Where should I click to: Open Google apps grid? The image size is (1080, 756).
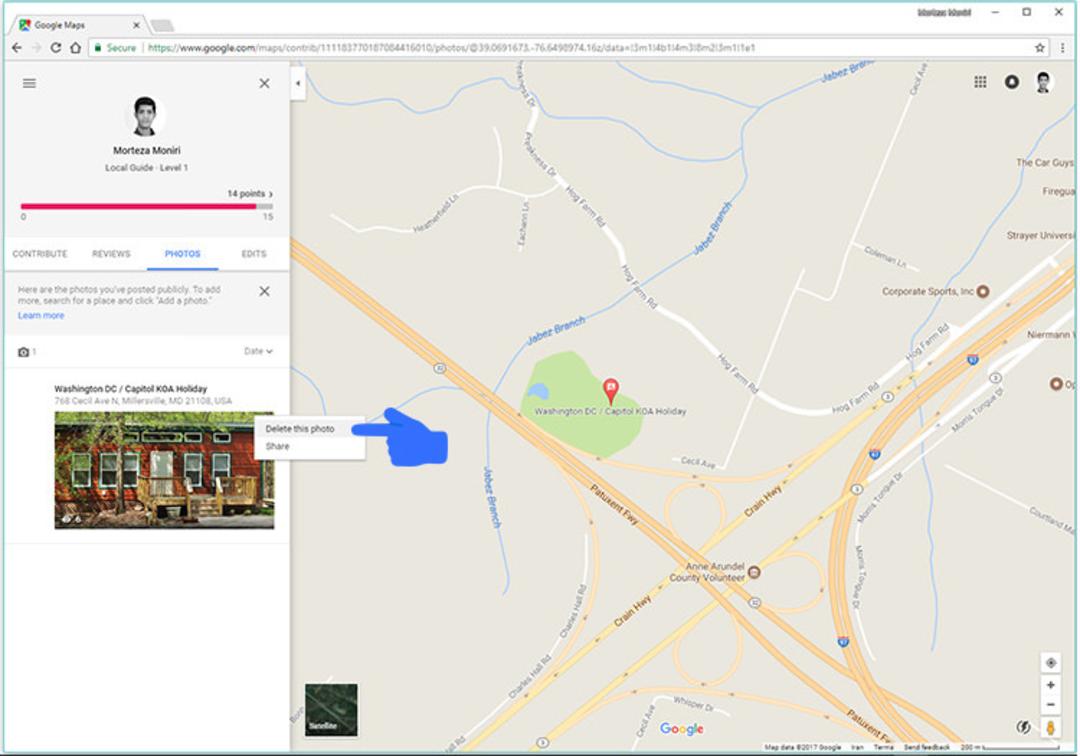coord(980,82)
